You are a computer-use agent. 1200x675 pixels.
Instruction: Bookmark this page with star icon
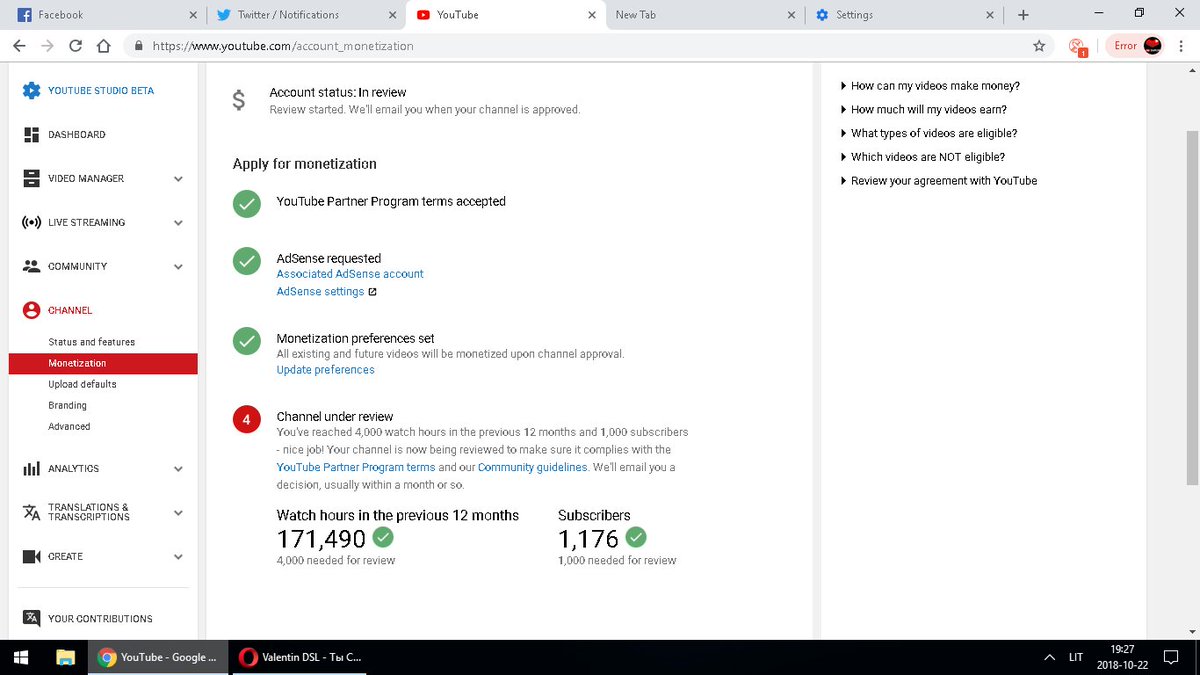click(1039, 46)
